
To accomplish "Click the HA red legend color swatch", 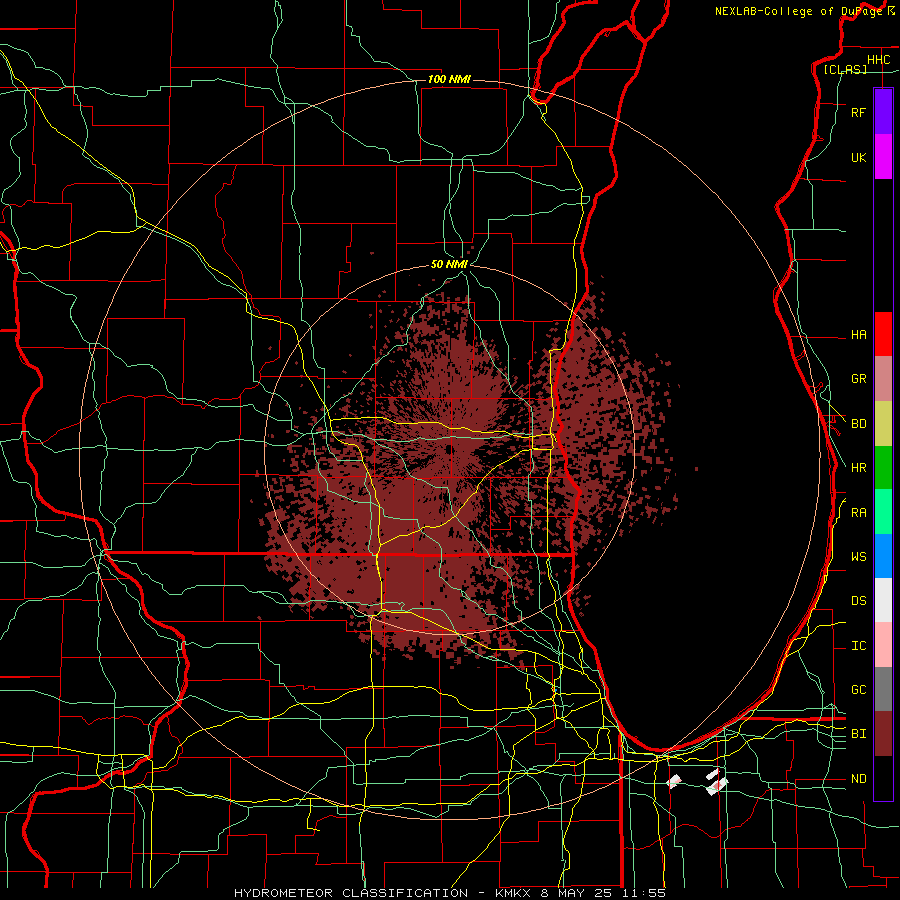I will click(x=883, y=334).
